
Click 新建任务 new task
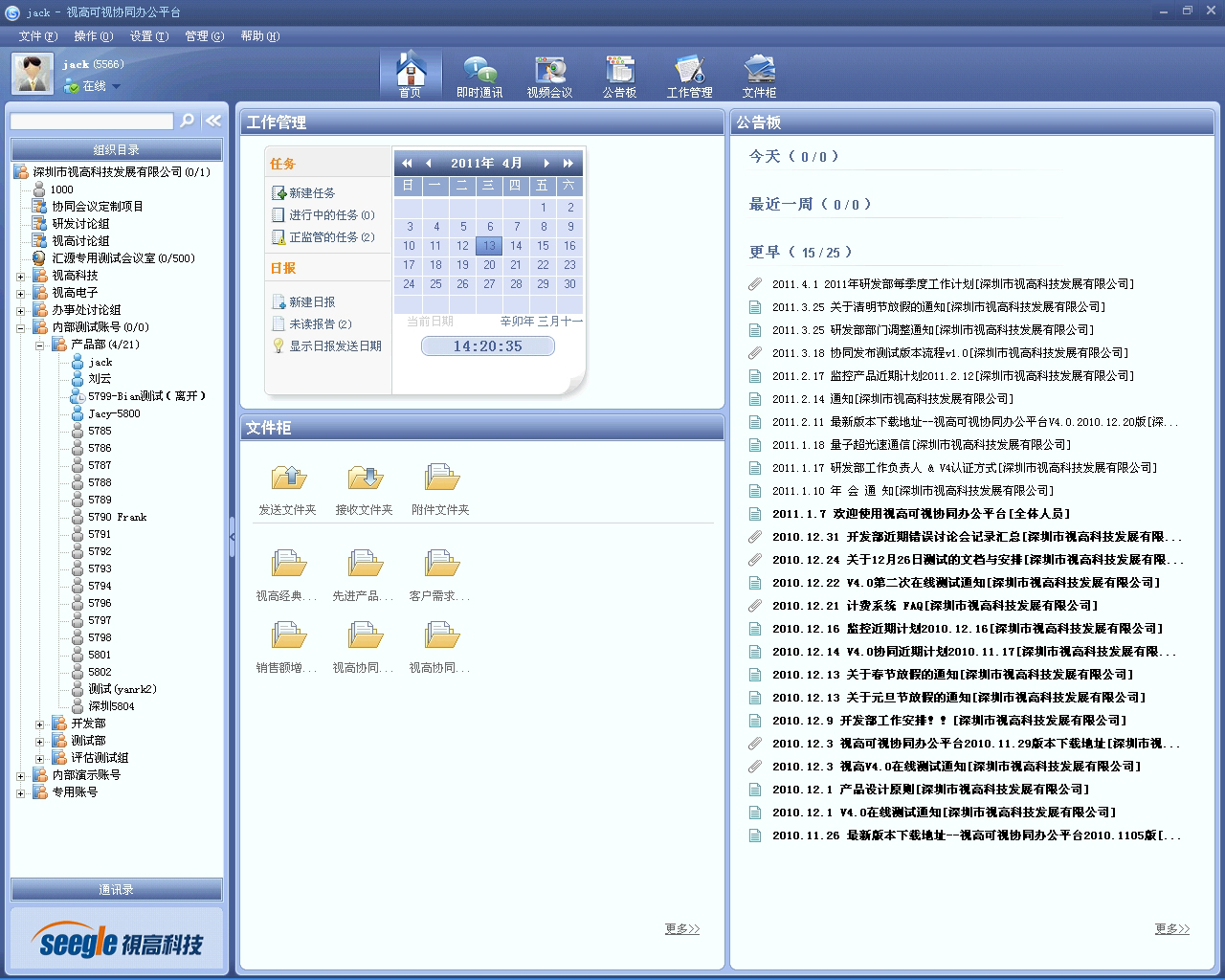point(303,193)
